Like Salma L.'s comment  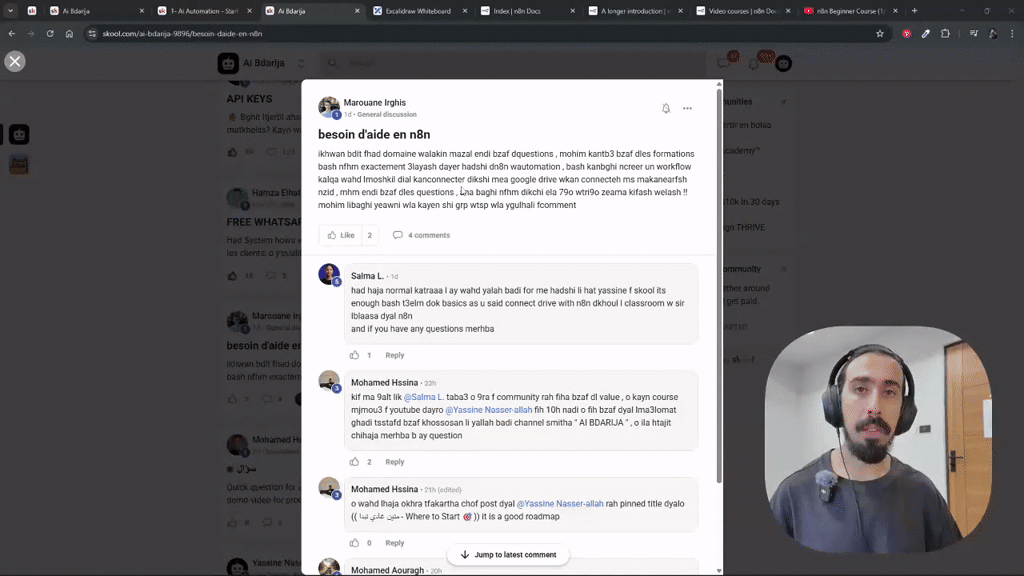355,355
